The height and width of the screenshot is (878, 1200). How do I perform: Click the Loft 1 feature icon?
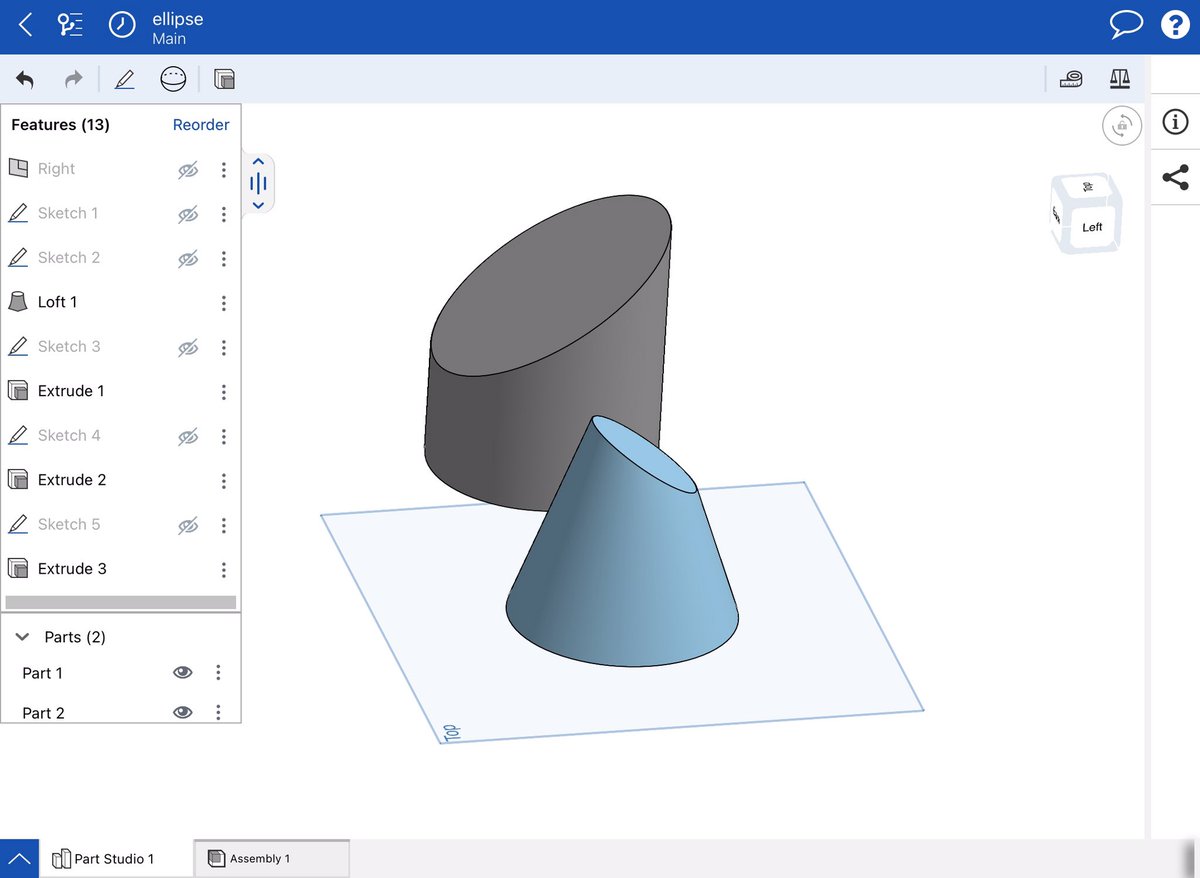coord(18,302)
